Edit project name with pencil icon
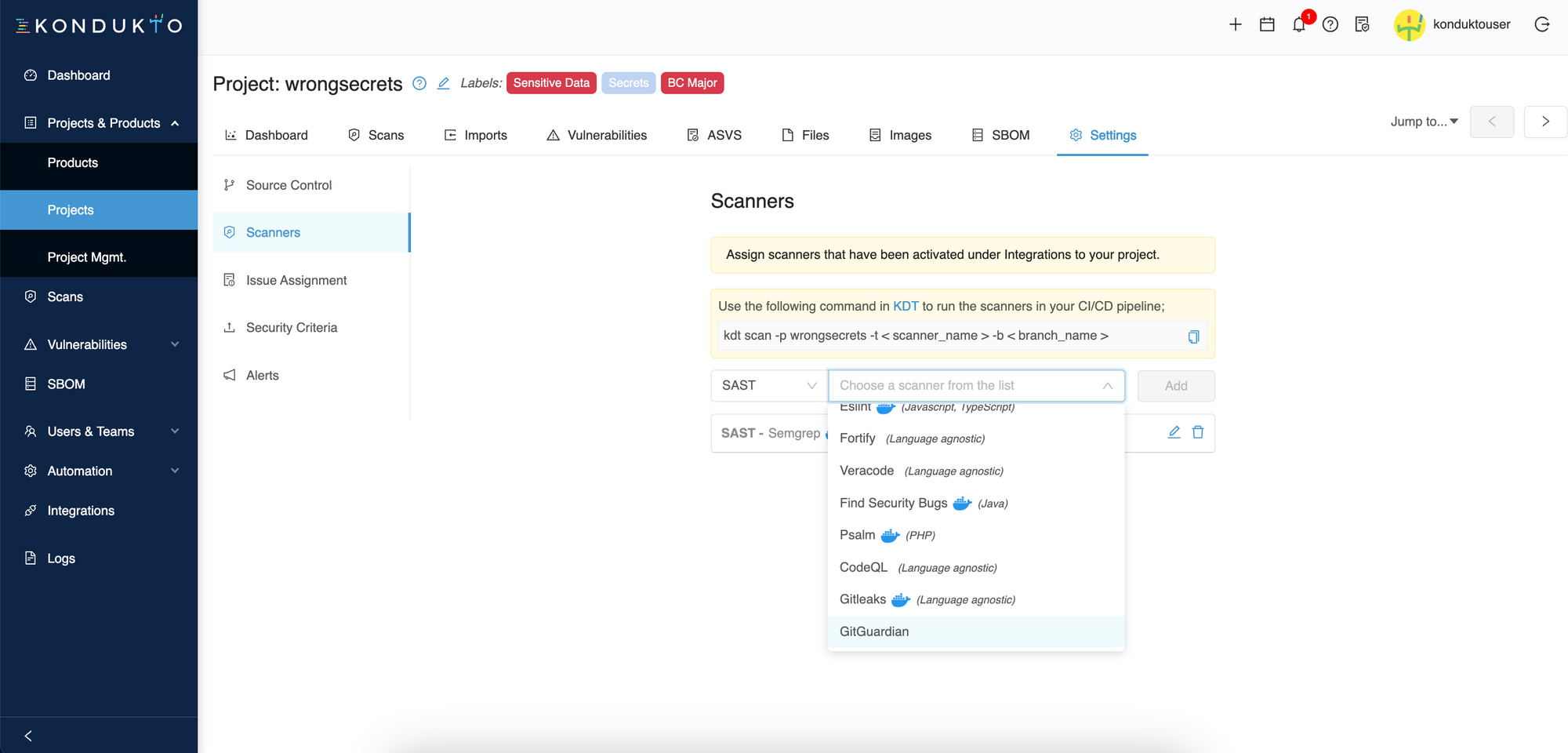Viewport: 1568px width, 753px height. (443, 83)
